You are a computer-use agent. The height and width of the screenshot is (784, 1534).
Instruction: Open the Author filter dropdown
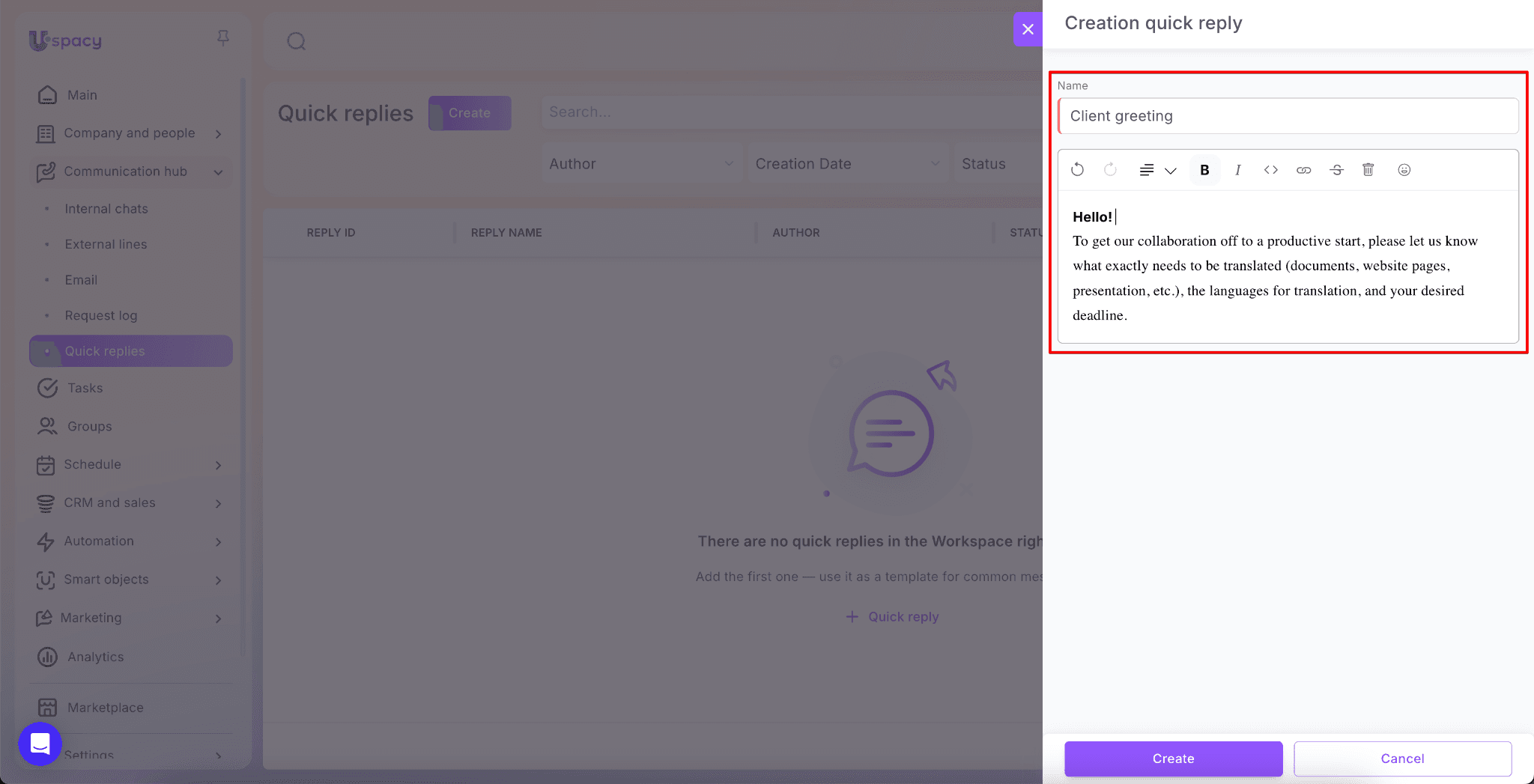641,164
